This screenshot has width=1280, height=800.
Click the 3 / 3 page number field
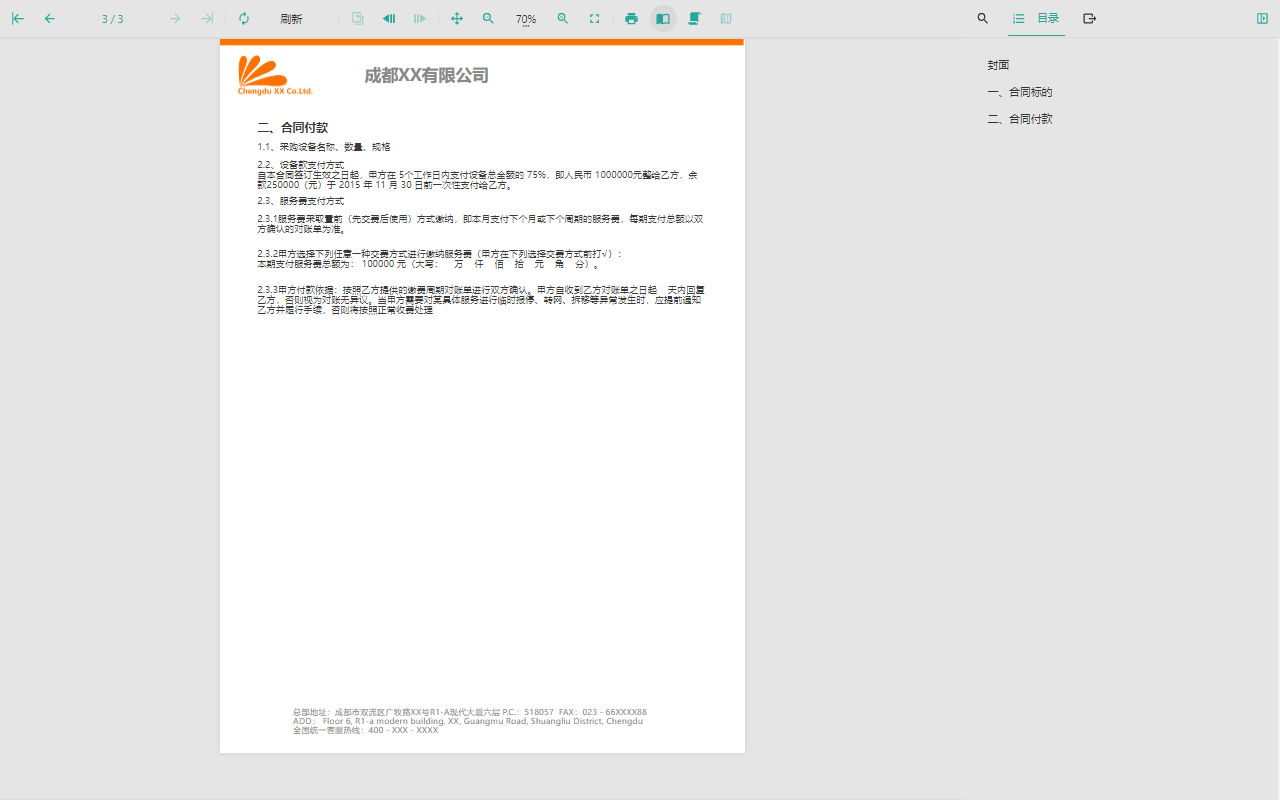click(113, 19)
